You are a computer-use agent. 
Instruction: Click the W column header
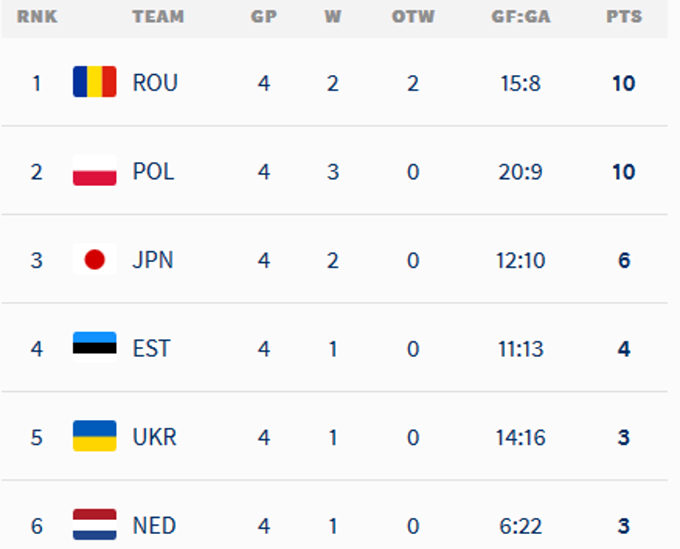tap(332, 17)
